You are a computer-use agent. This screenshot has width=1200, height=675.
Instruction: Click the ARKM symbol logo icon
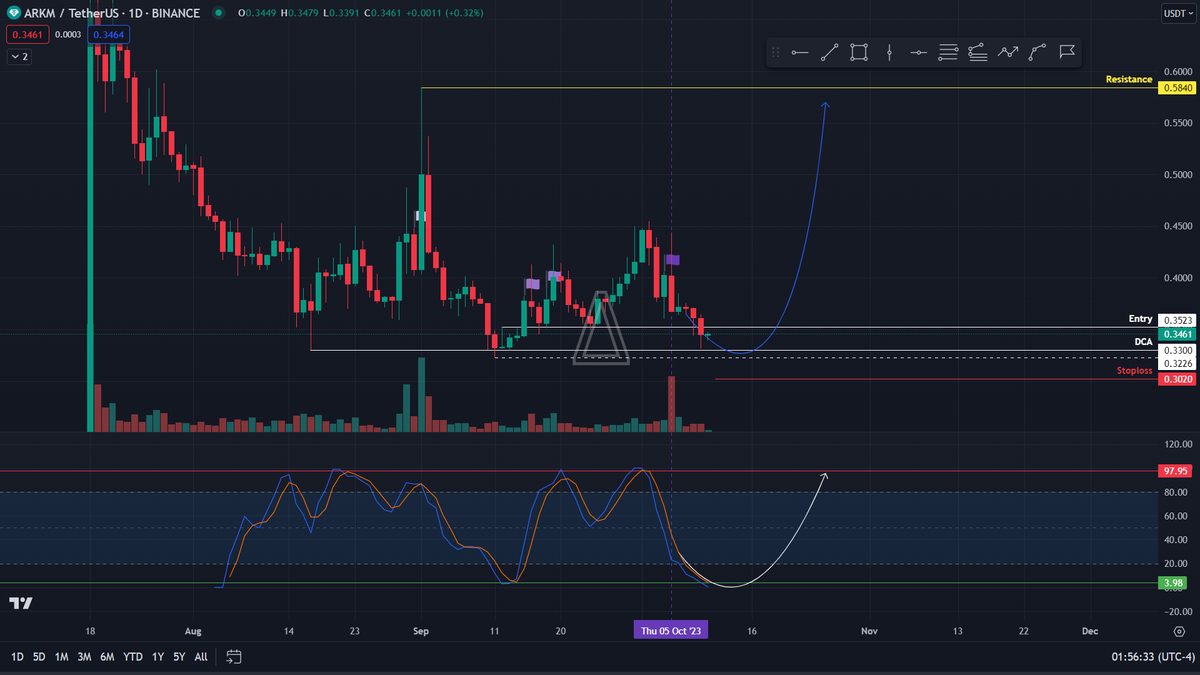(13, 13)
